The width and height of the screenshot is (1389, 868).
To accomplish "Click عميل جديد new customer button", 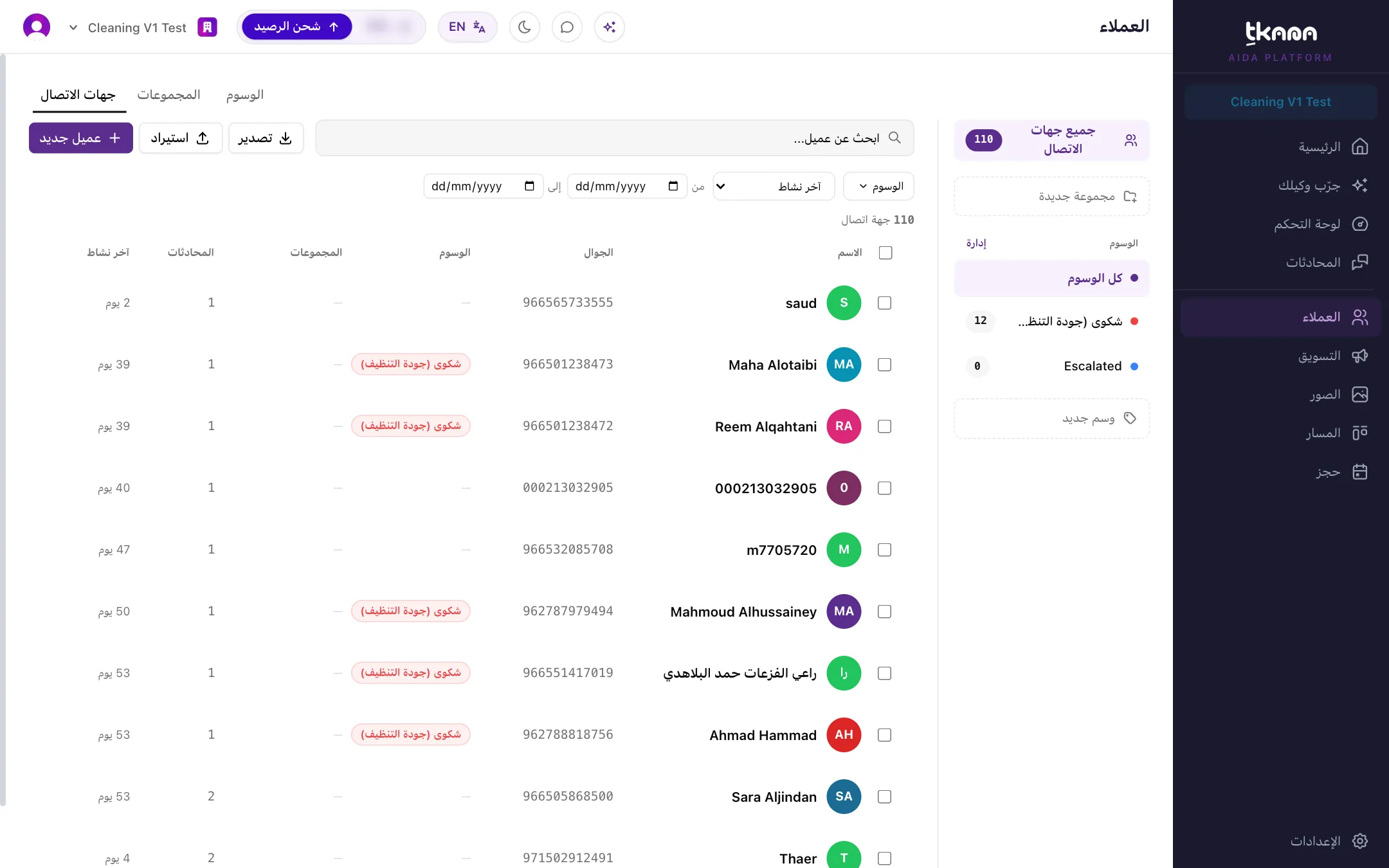I will (80, 138).
